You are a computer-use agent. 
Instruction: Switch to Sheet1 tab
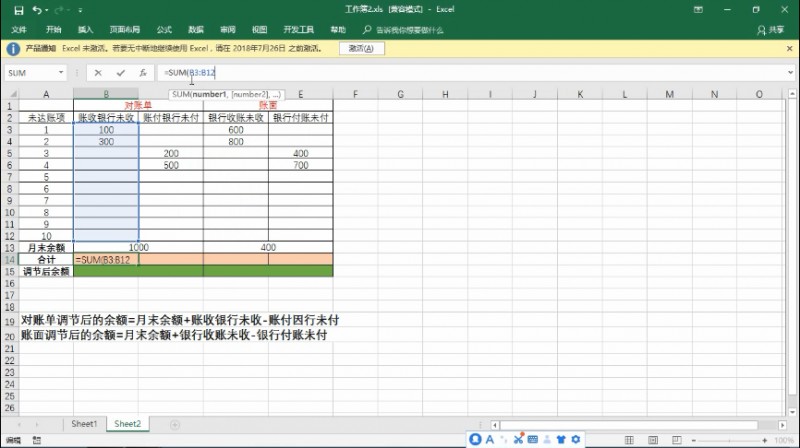click(84, 424)
